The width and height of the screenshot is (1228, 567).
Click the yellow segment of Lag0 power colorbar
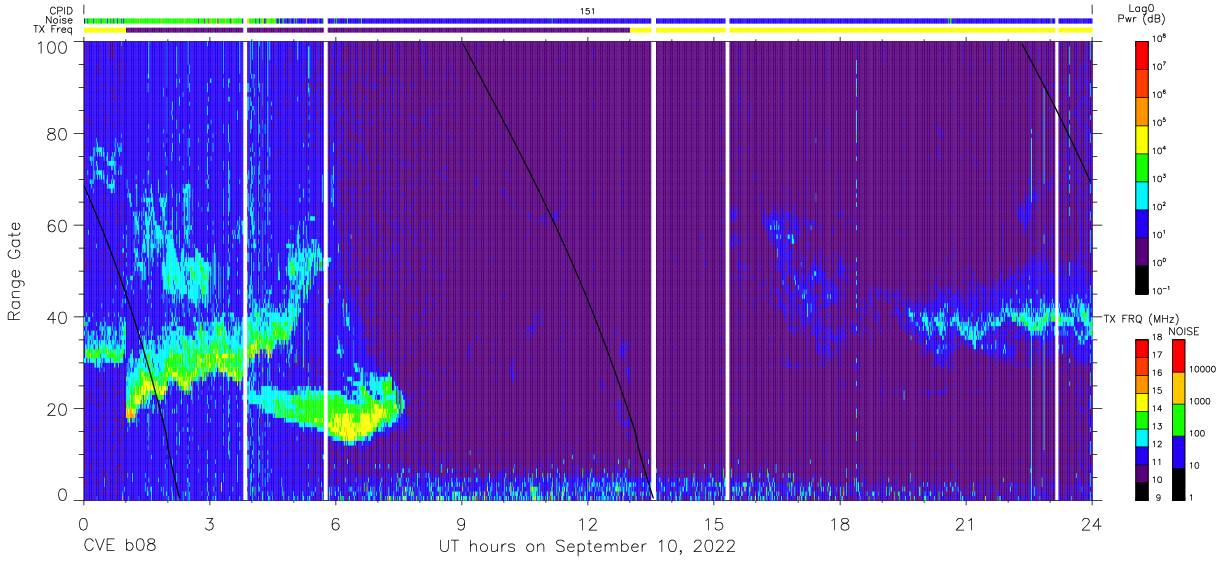1142,139
